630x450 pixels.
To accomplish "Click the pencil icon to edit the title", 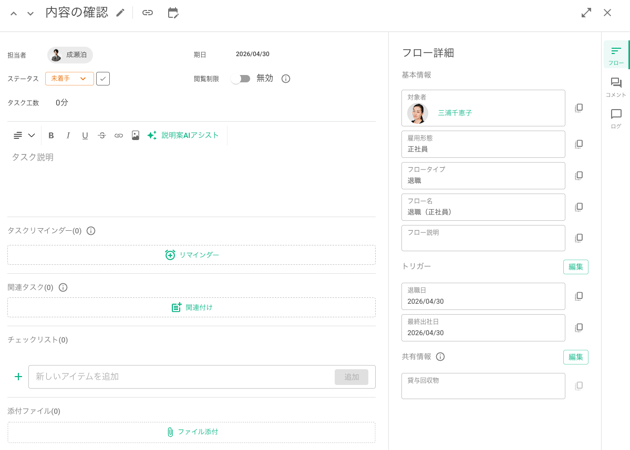I will [x=121, y=13].
